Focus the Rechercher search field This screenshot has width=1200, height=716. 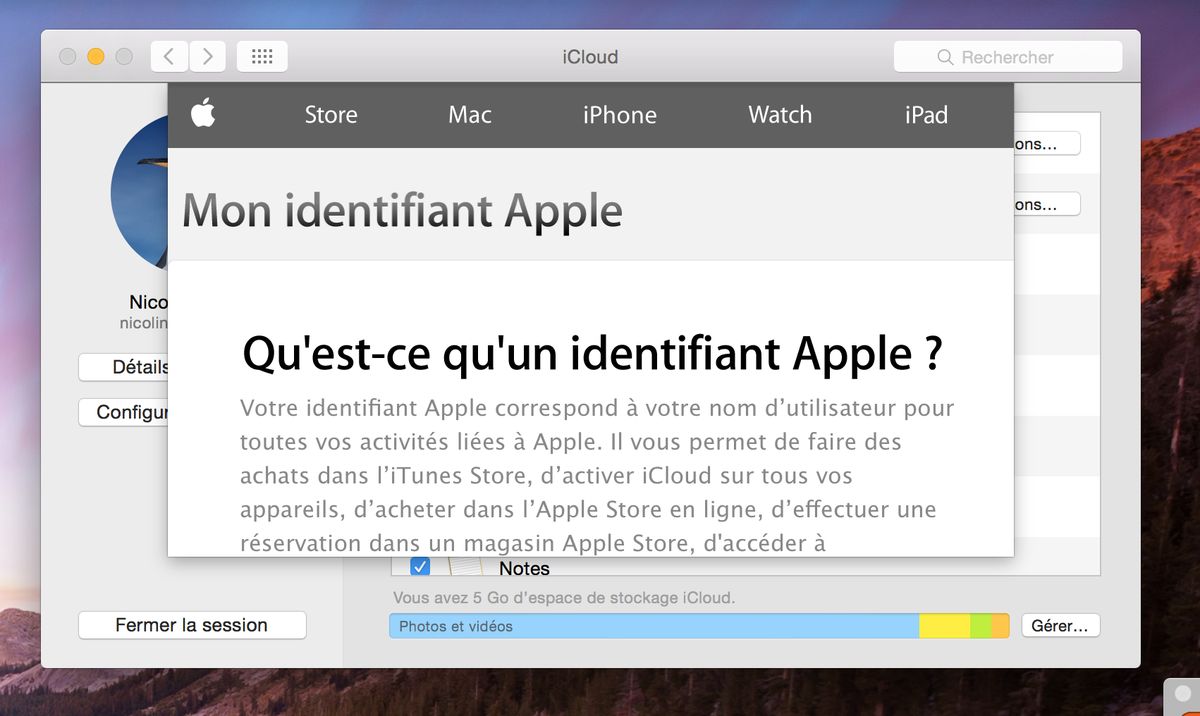click(1008, 57)
